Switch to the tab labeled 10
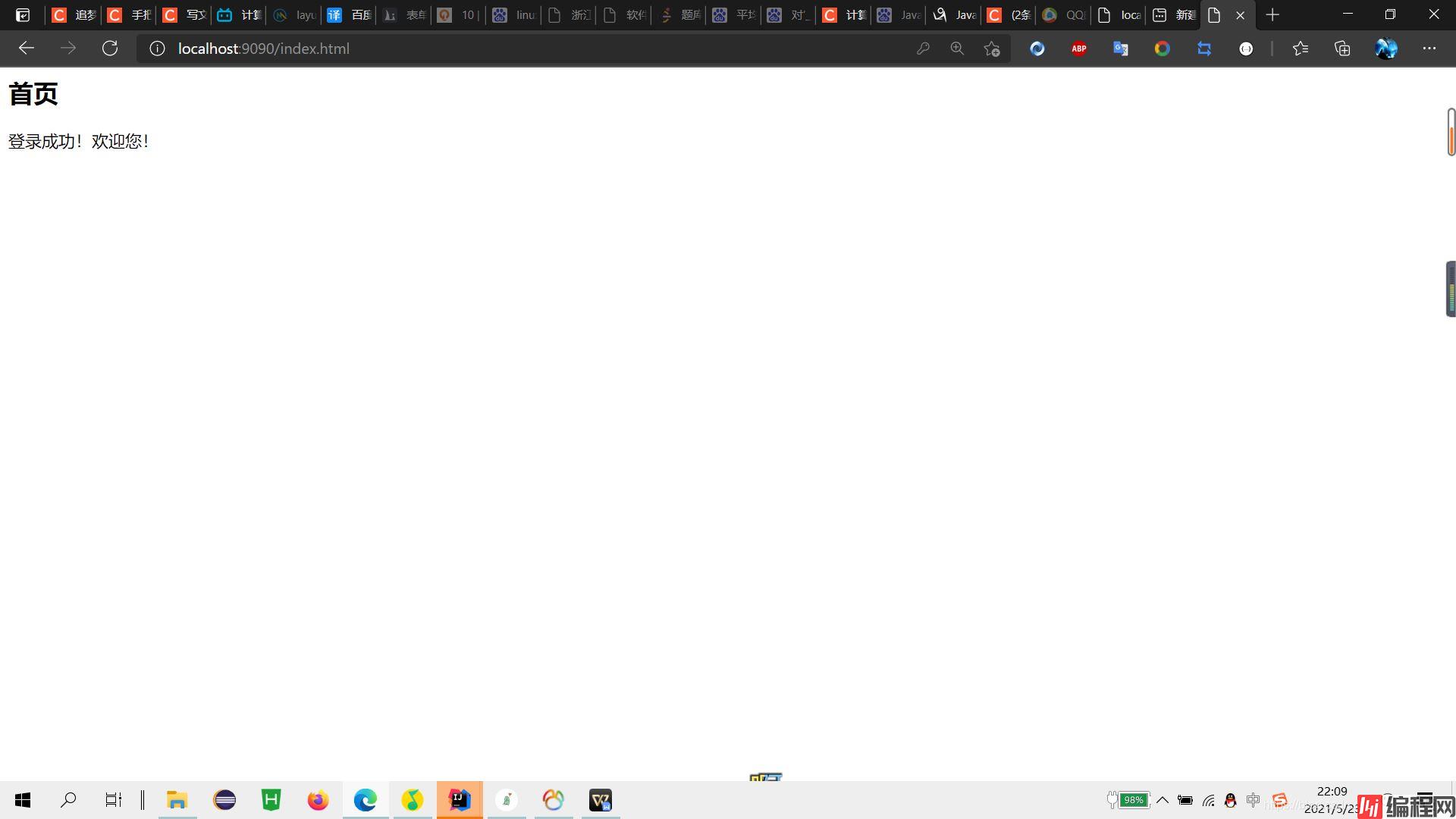This screenshot has height=819, width=1456. coord(459,15)
